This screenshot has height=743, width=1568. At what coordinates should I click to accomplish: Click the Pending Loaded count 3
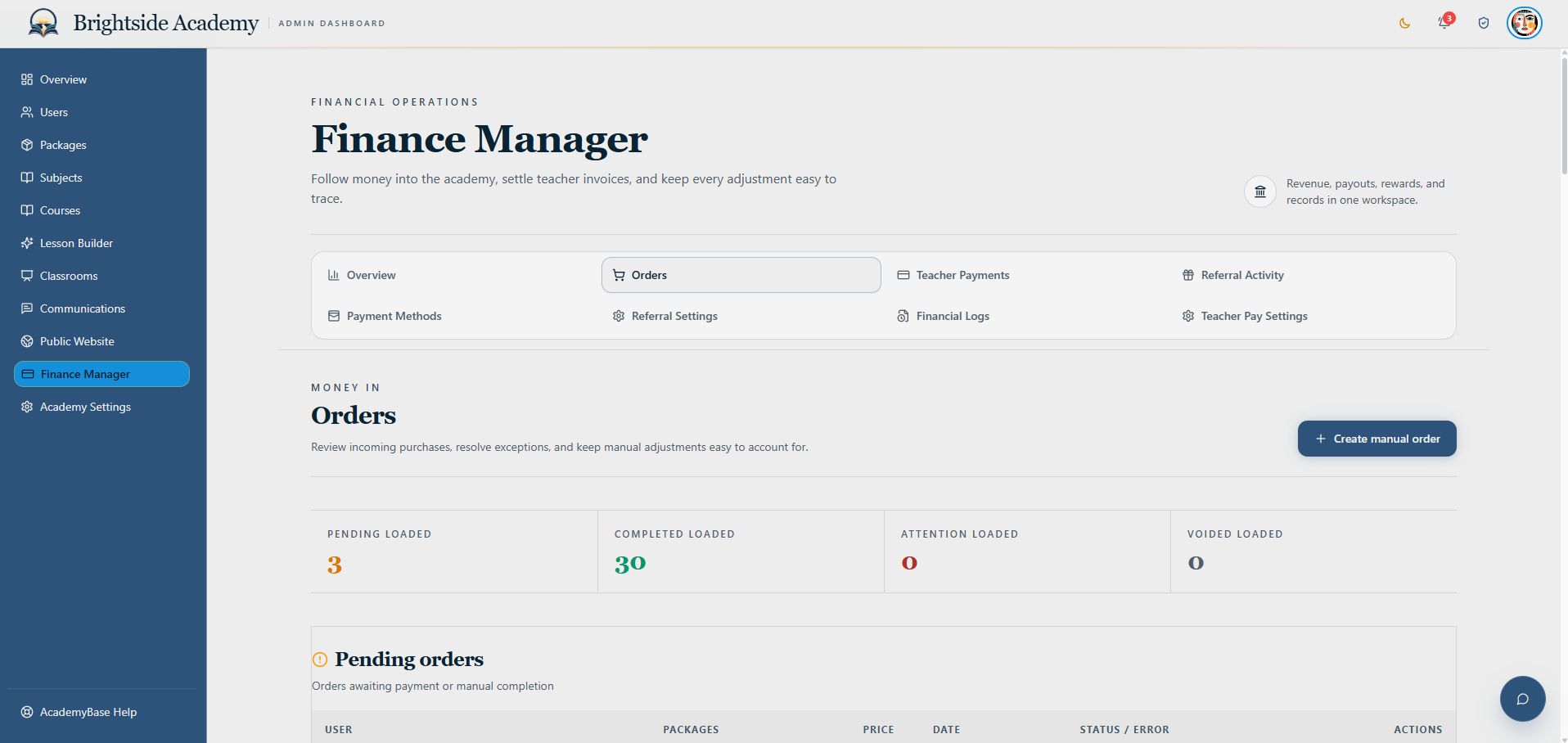[x=335, y=565]
